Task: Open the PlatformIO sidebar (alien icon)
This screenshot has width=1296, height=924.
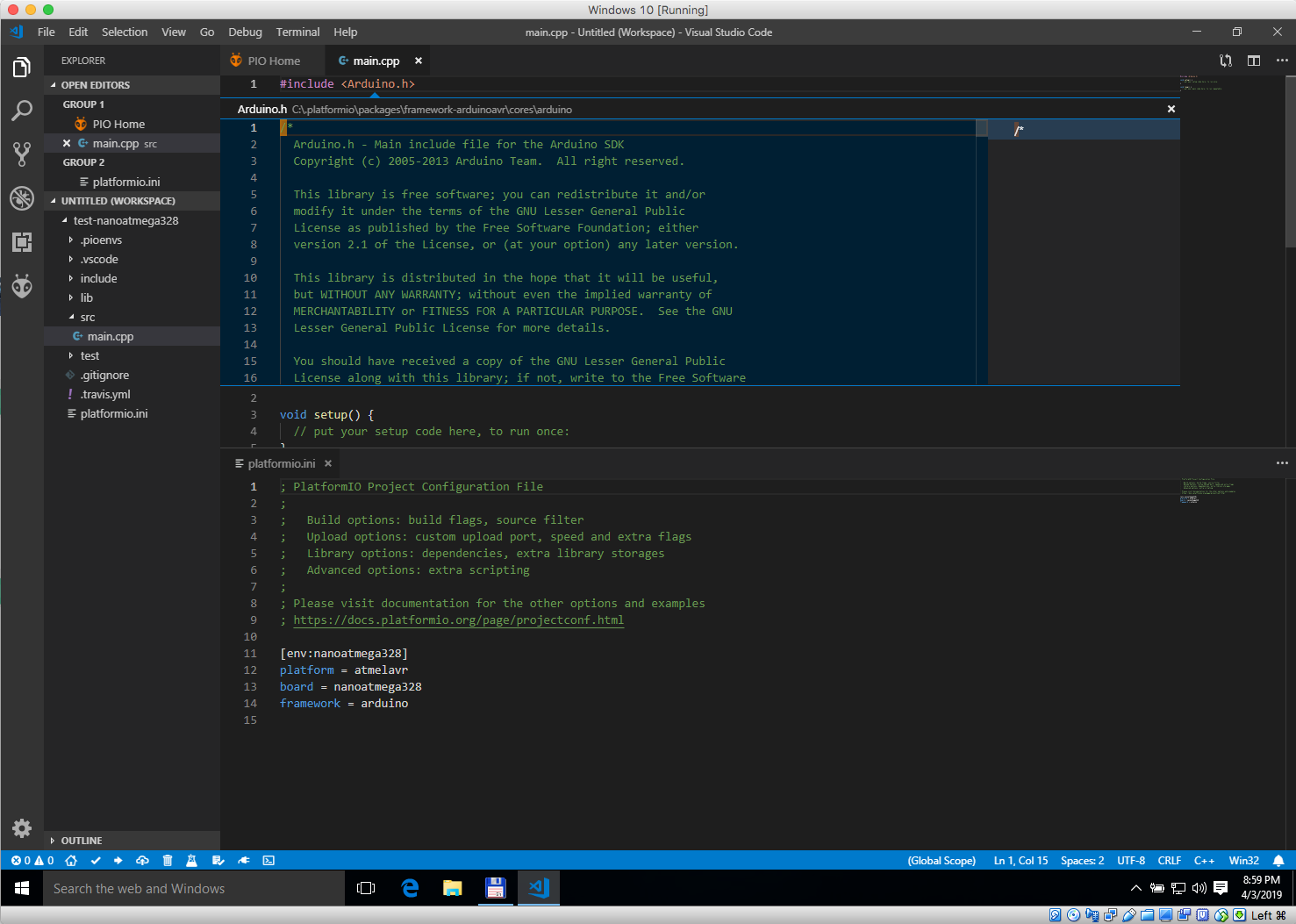Action: [21, 286]
